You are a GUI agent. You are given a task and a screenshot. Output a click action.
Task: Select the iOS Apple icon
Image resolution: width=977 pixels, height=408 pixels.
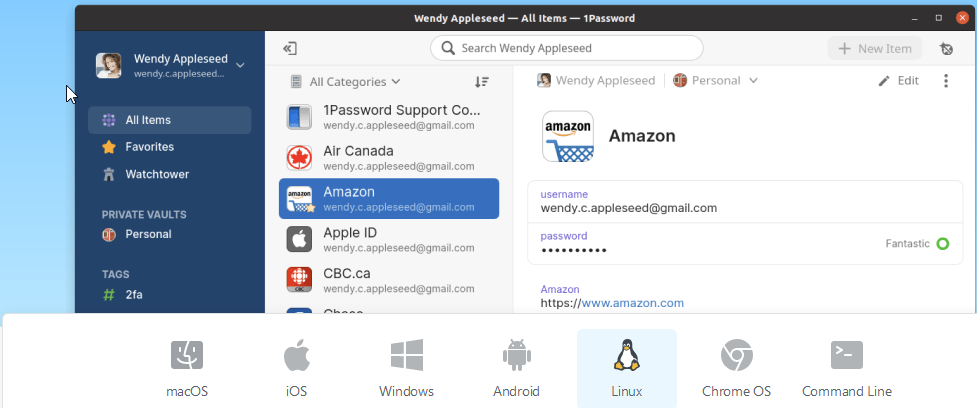(x=297, y=355)
